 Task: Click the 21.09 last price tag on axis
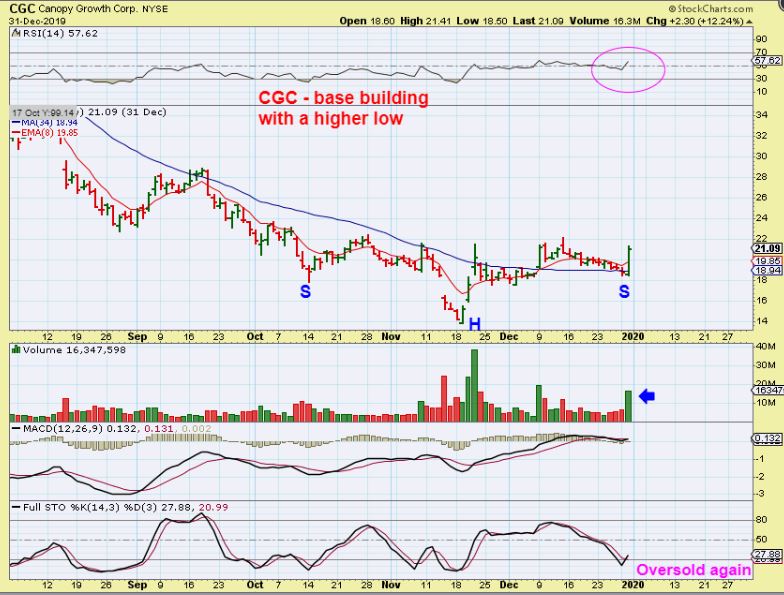(x=768, y=248)
